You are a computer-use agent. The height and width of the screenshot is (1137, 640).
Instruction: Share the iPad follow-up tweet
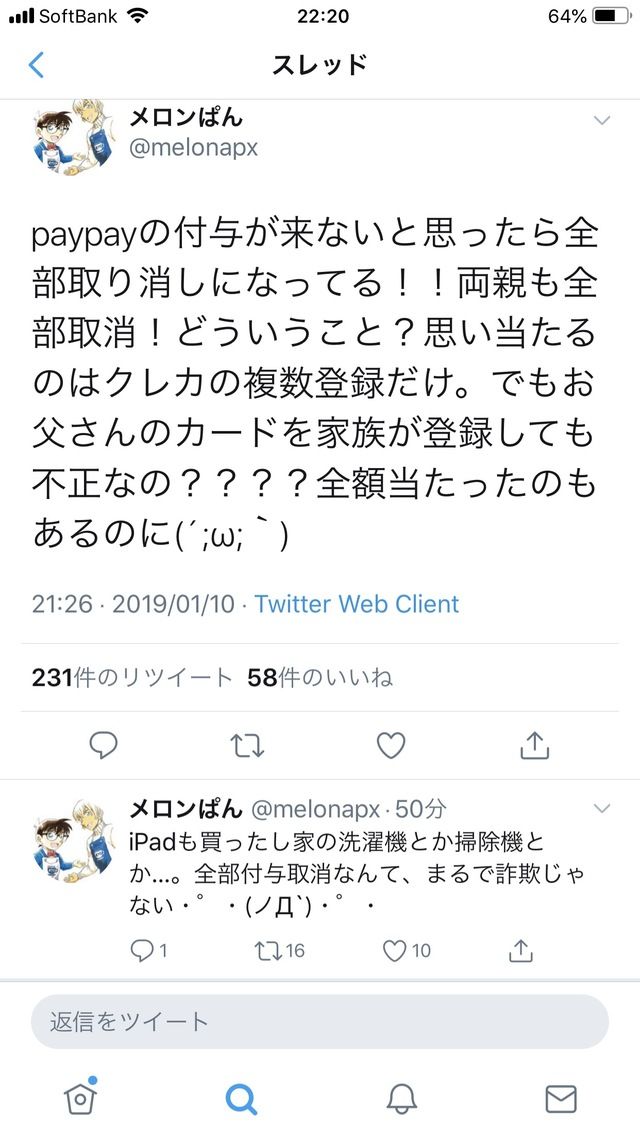pos(520,950)
